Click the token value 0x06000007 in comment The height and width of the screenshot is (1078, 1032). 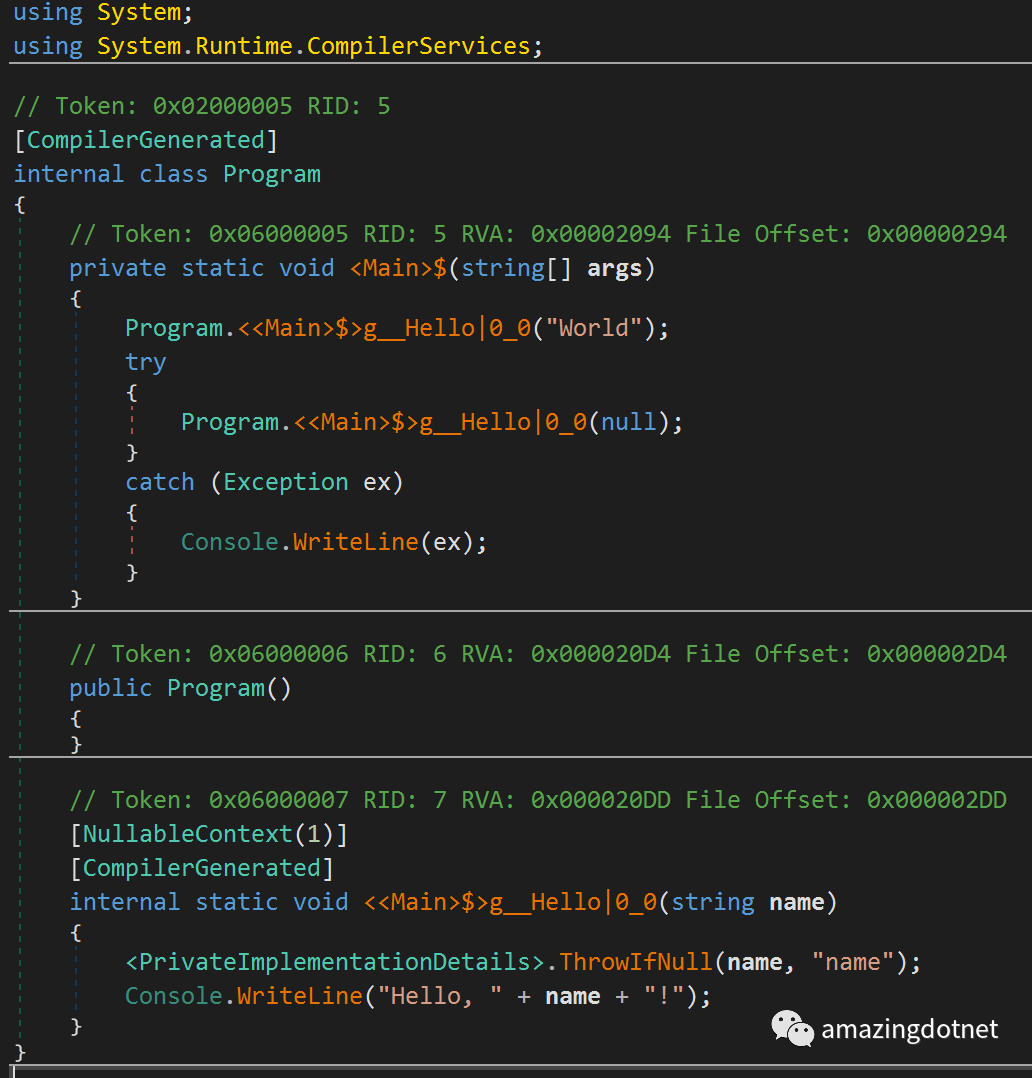[x=278, y=800]
